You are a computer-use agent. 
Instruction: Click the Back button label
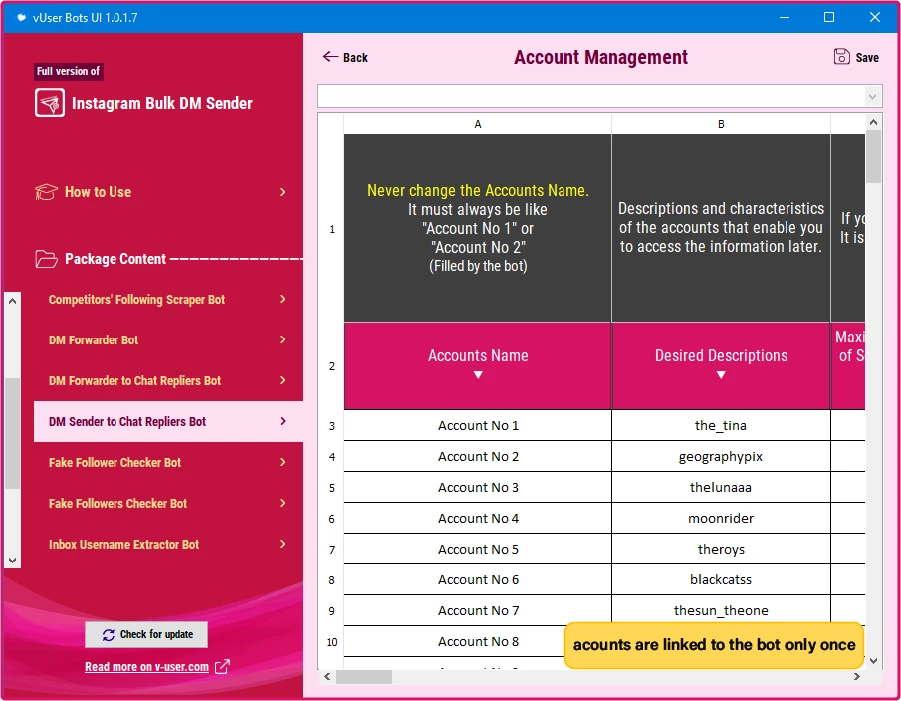click(355, 57)
